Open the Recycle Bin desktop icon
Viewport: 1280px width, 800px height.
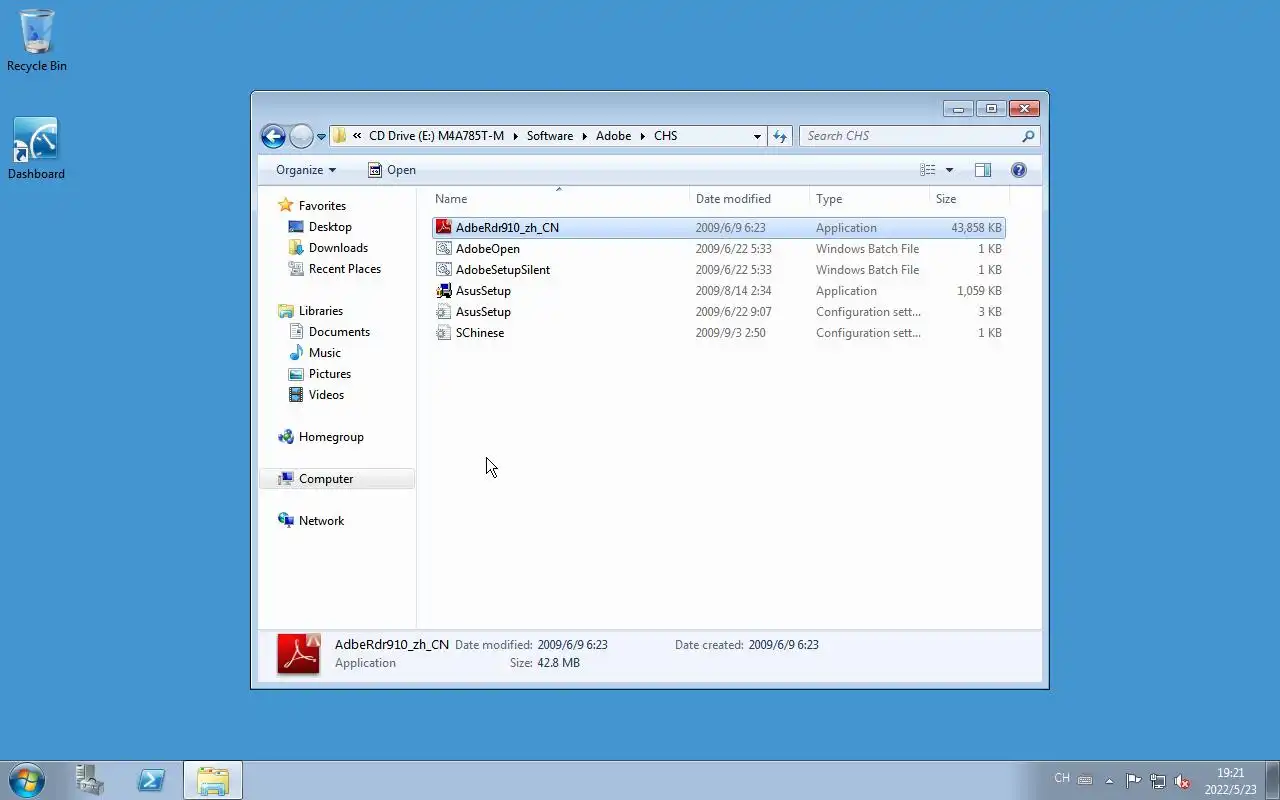pos(37,41)
